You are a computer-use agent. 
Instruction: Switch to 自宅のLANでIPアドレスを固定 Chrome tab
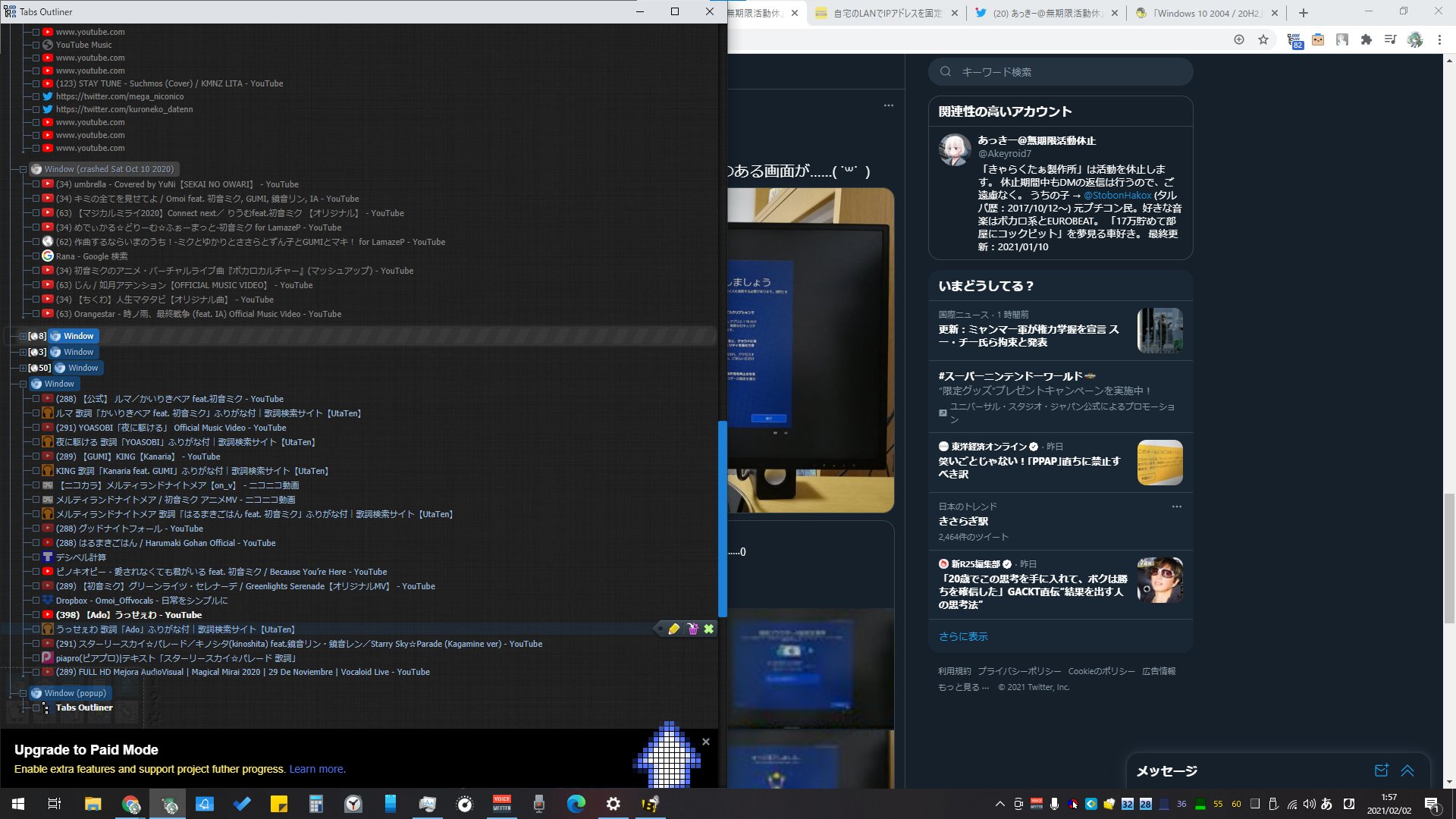887,13
